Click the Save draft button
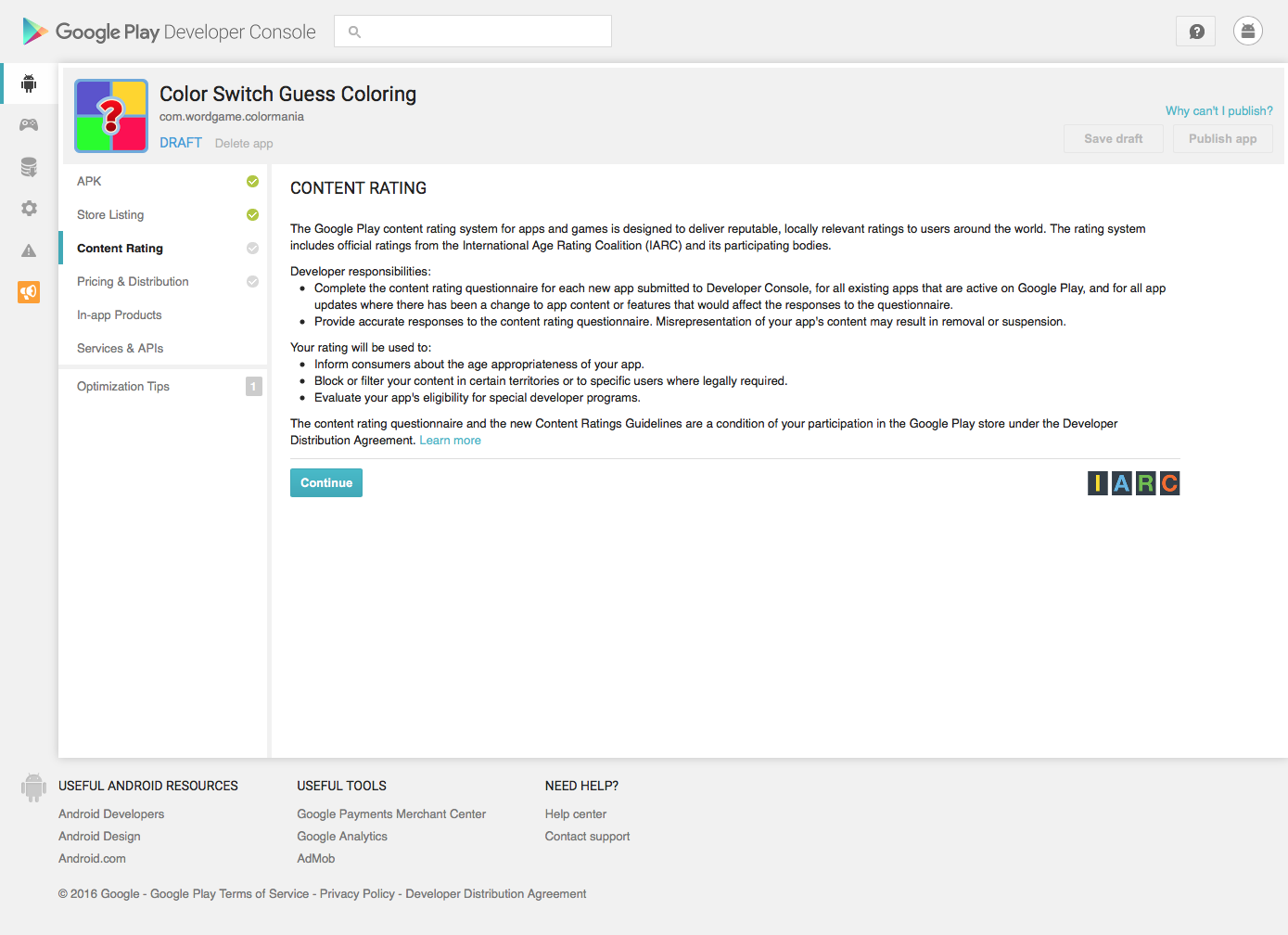Screen dimensions: 1288x935 coord(1113,139)
